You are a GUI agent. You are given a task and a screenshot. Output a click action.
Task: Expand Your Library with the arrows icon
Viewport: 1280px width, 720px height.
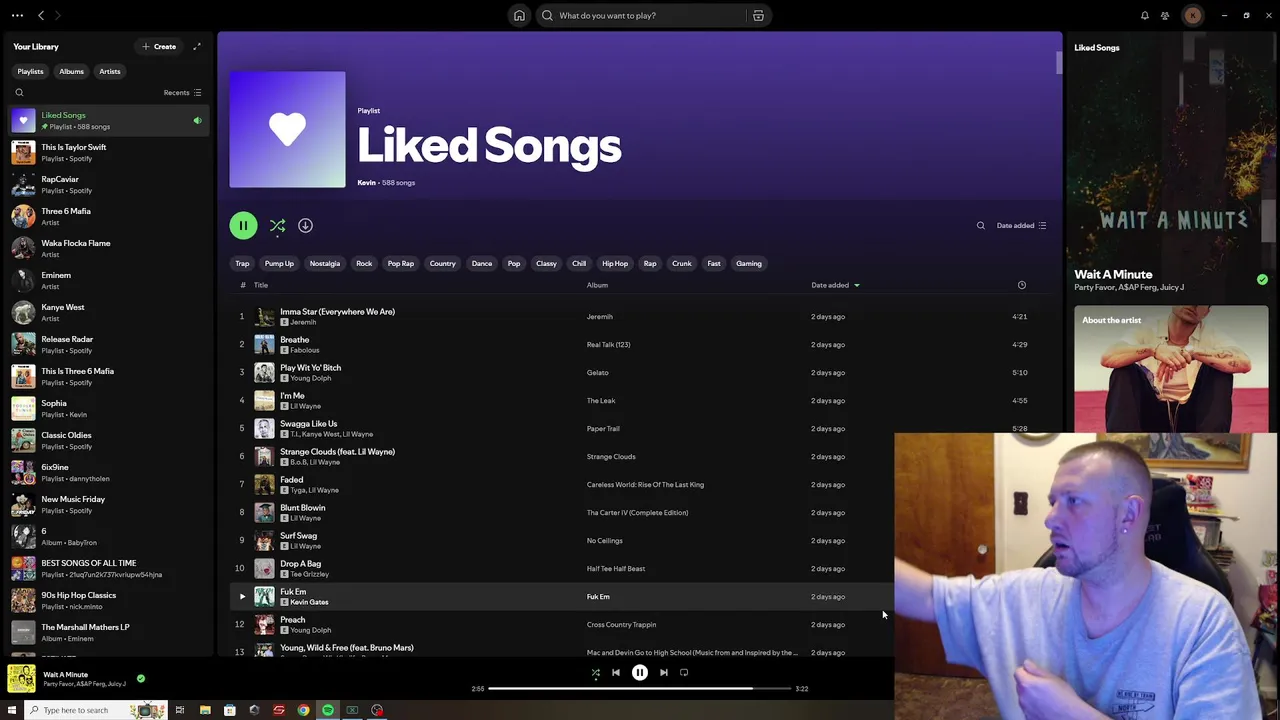click(x=197, y=46)
